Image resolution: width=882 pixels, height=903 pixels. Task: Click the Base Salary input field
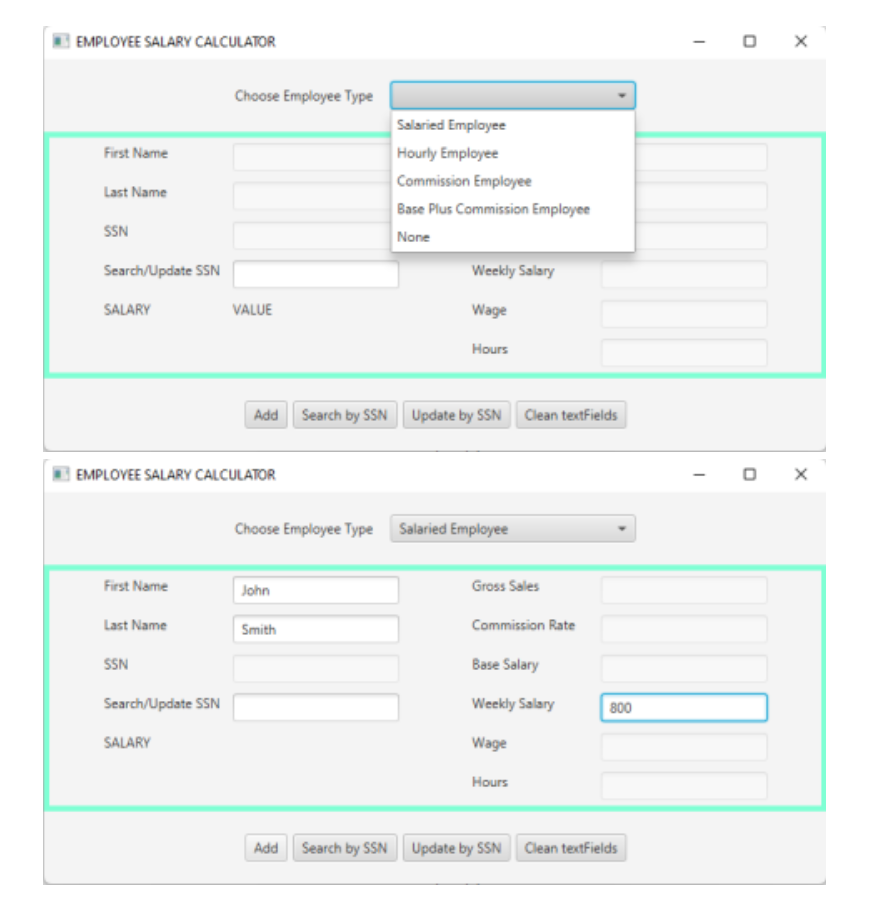point(686,666)
